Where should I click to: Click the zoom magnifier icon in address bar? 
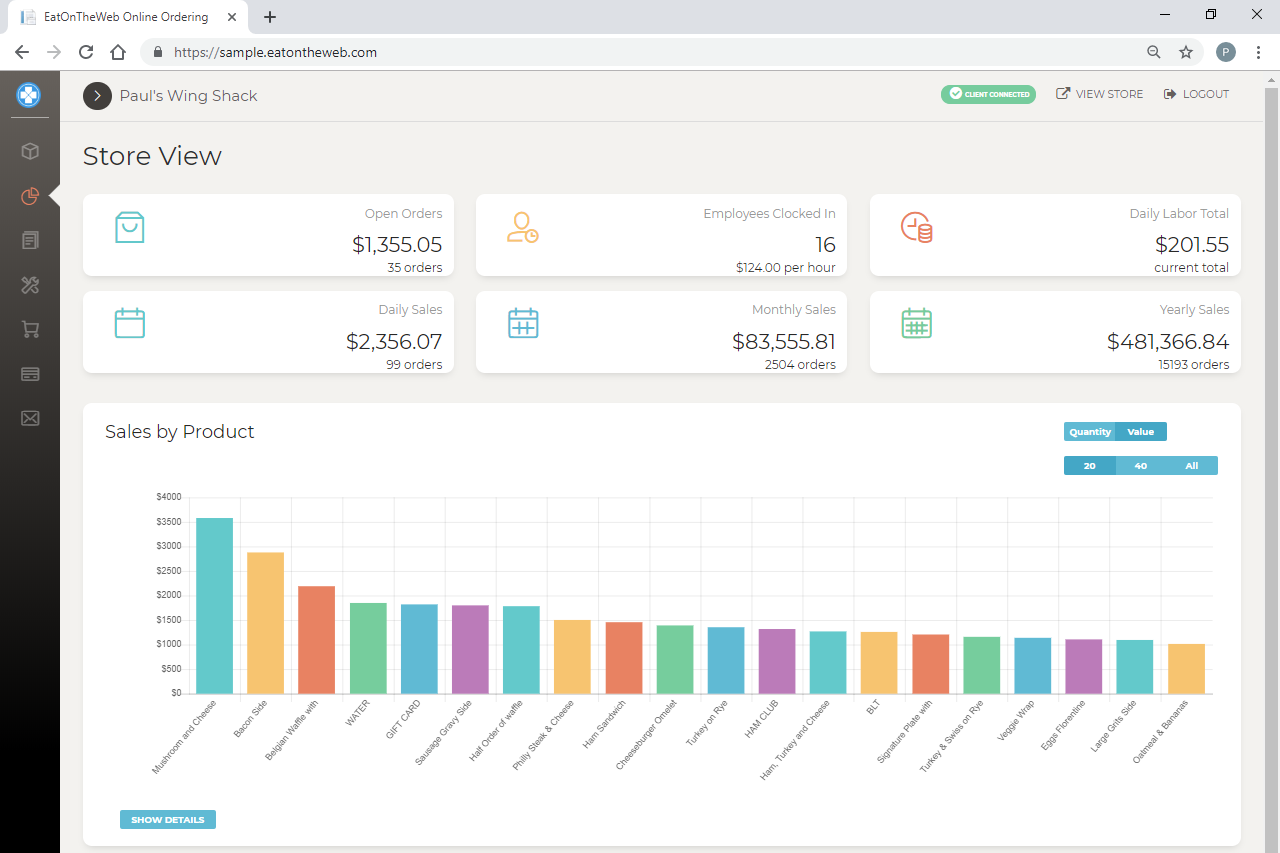pyautogui.click(x=1154, y=52)
